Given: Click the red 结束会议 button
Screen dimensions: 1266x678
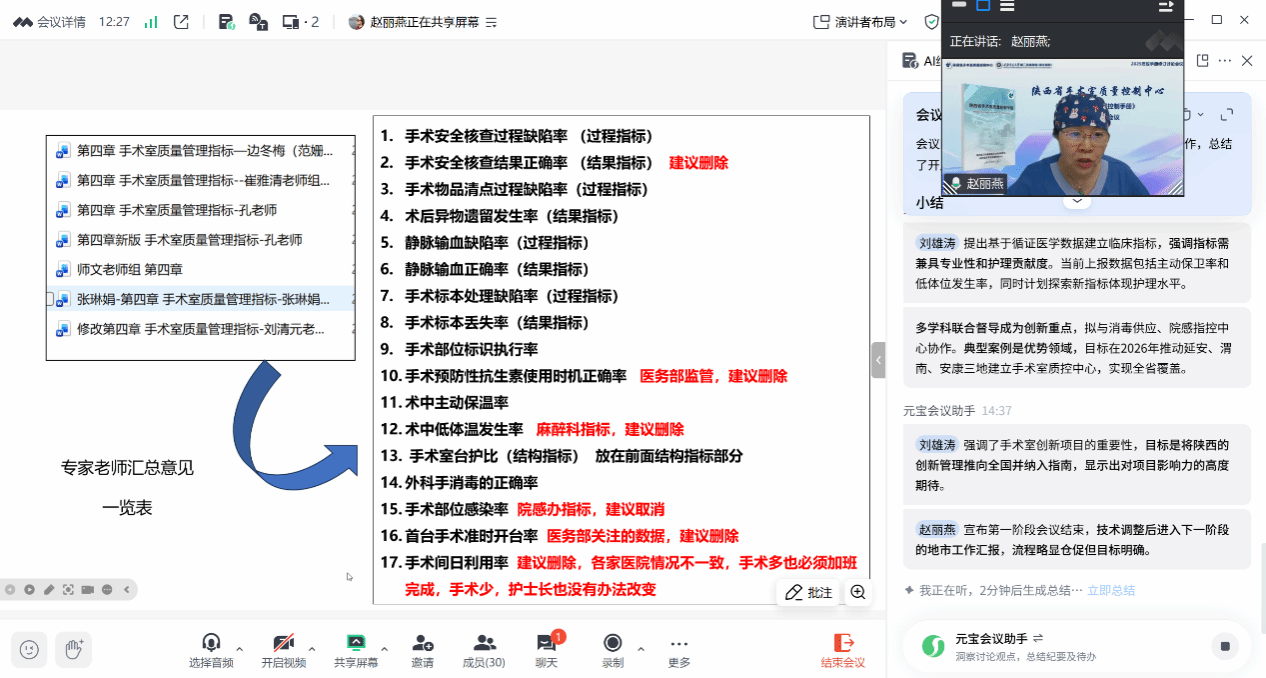Looking at the screenshot, I should [x=842, y=648].
